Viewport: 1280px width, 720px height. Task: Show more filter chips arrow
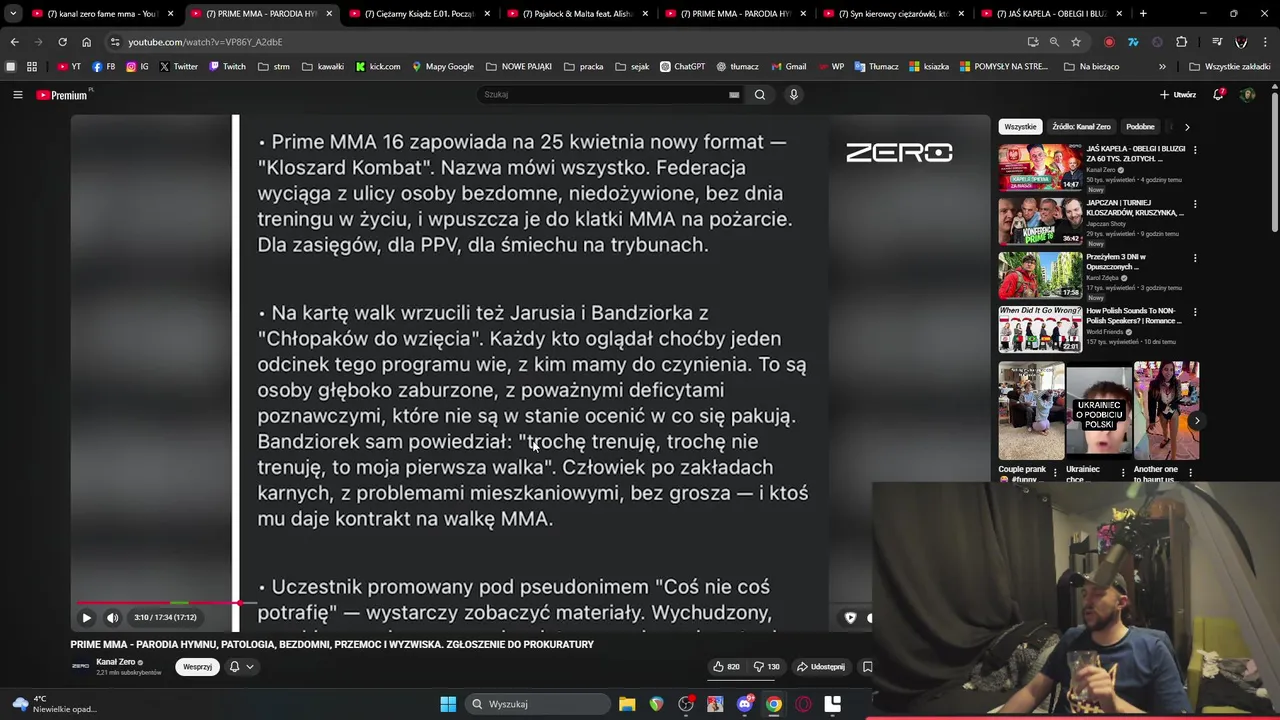point(1187,127)
